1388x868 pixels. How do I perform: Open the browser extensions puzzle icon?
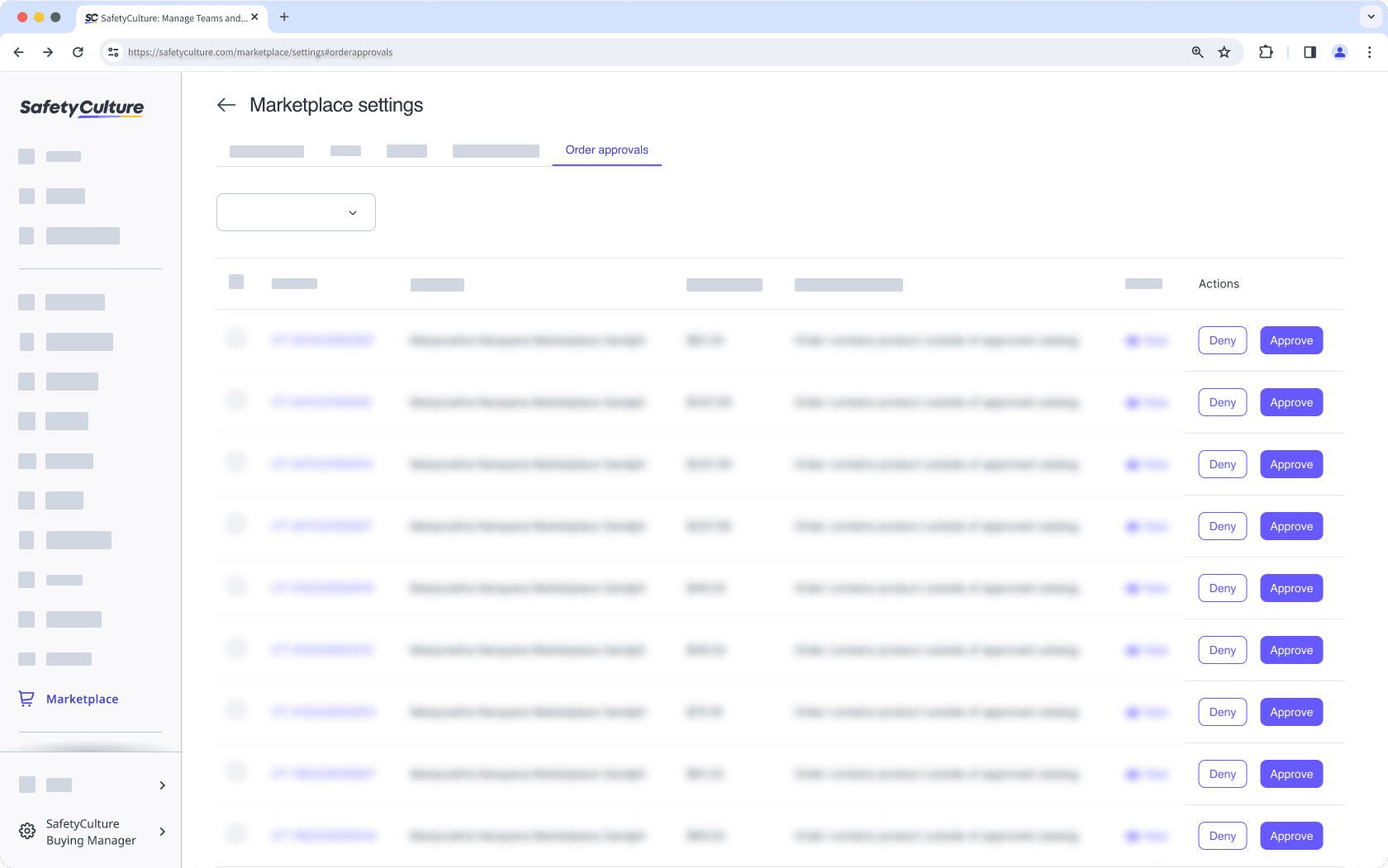pyautogui.click(x=1267, y=51)
